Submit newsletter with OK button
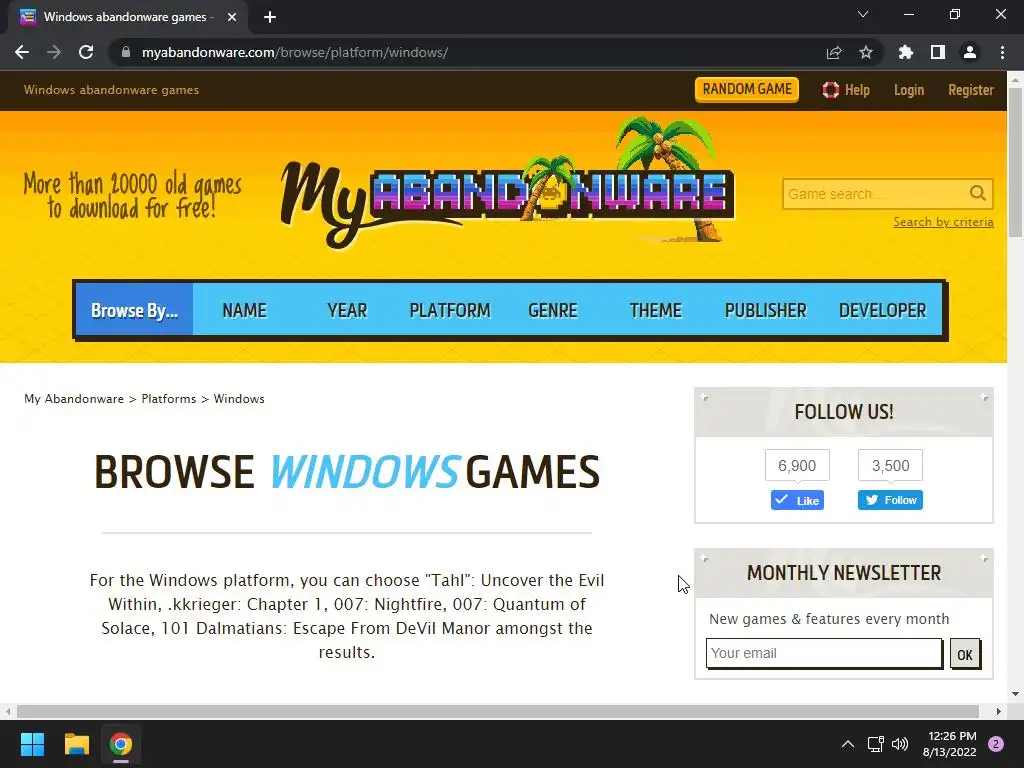 tap(965, 654)
